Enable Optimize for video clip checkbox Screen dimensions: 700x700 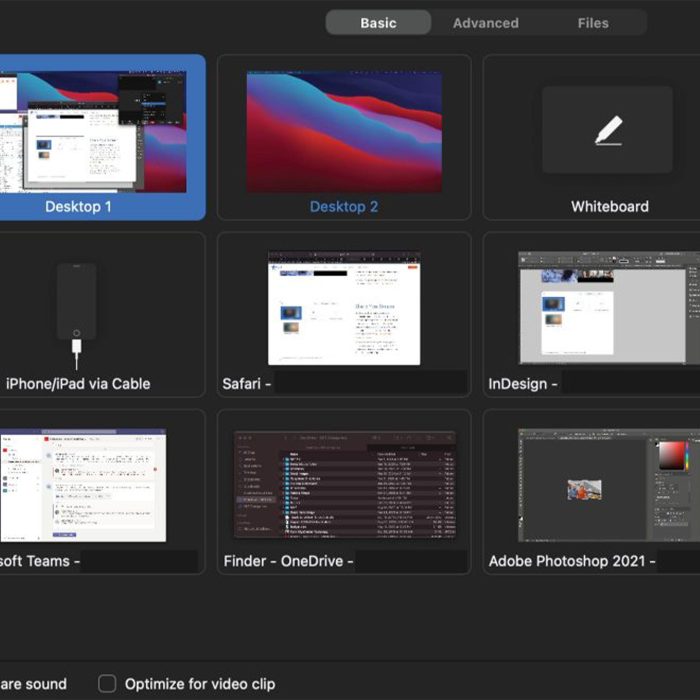point(107,684)
